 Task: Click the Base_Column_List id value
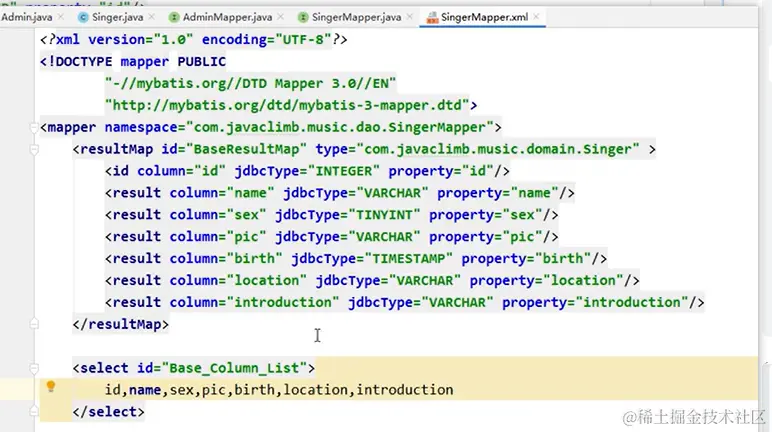[234, 368]
